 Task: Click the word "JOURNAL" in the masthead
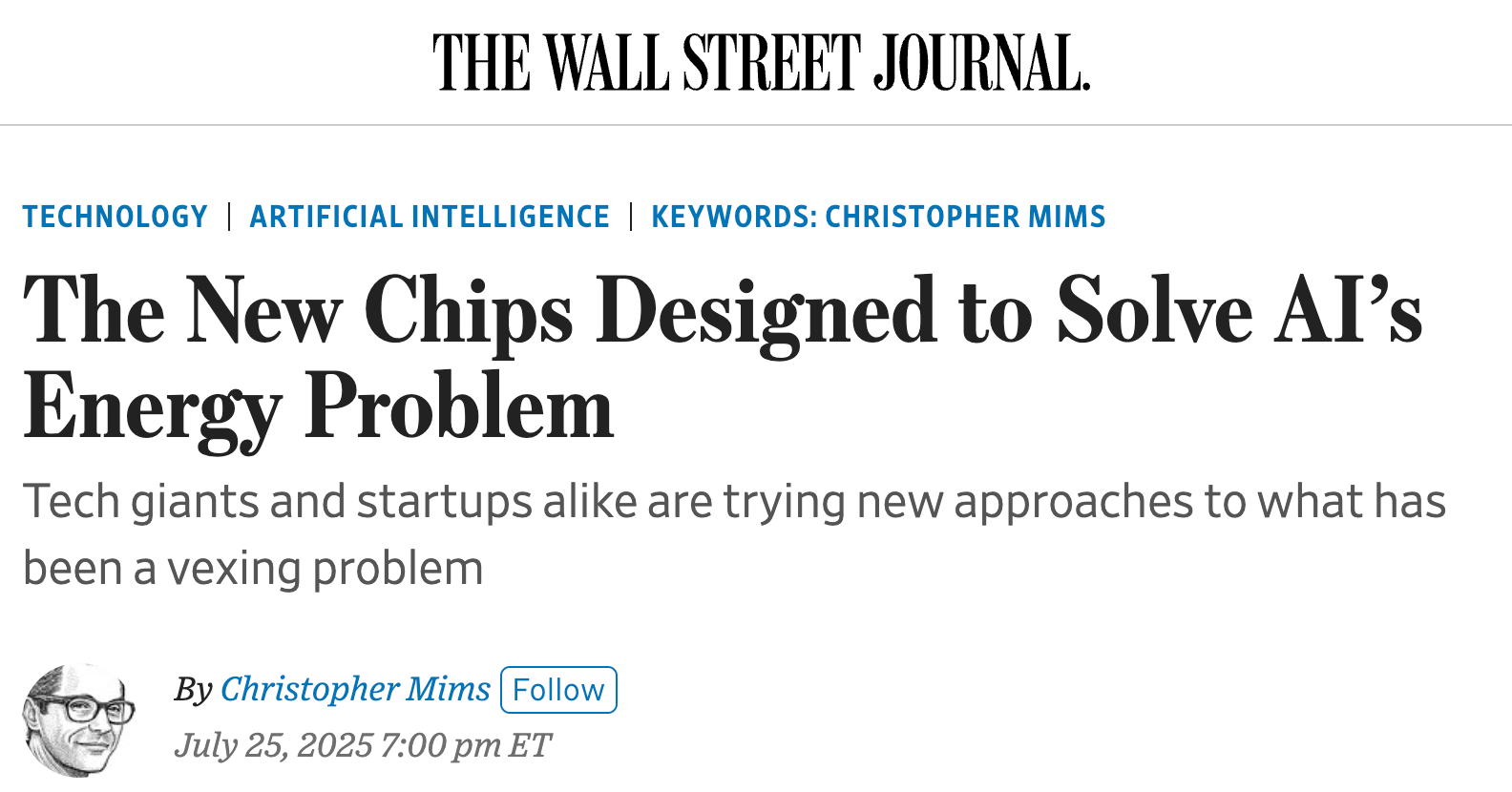(981, 63)
